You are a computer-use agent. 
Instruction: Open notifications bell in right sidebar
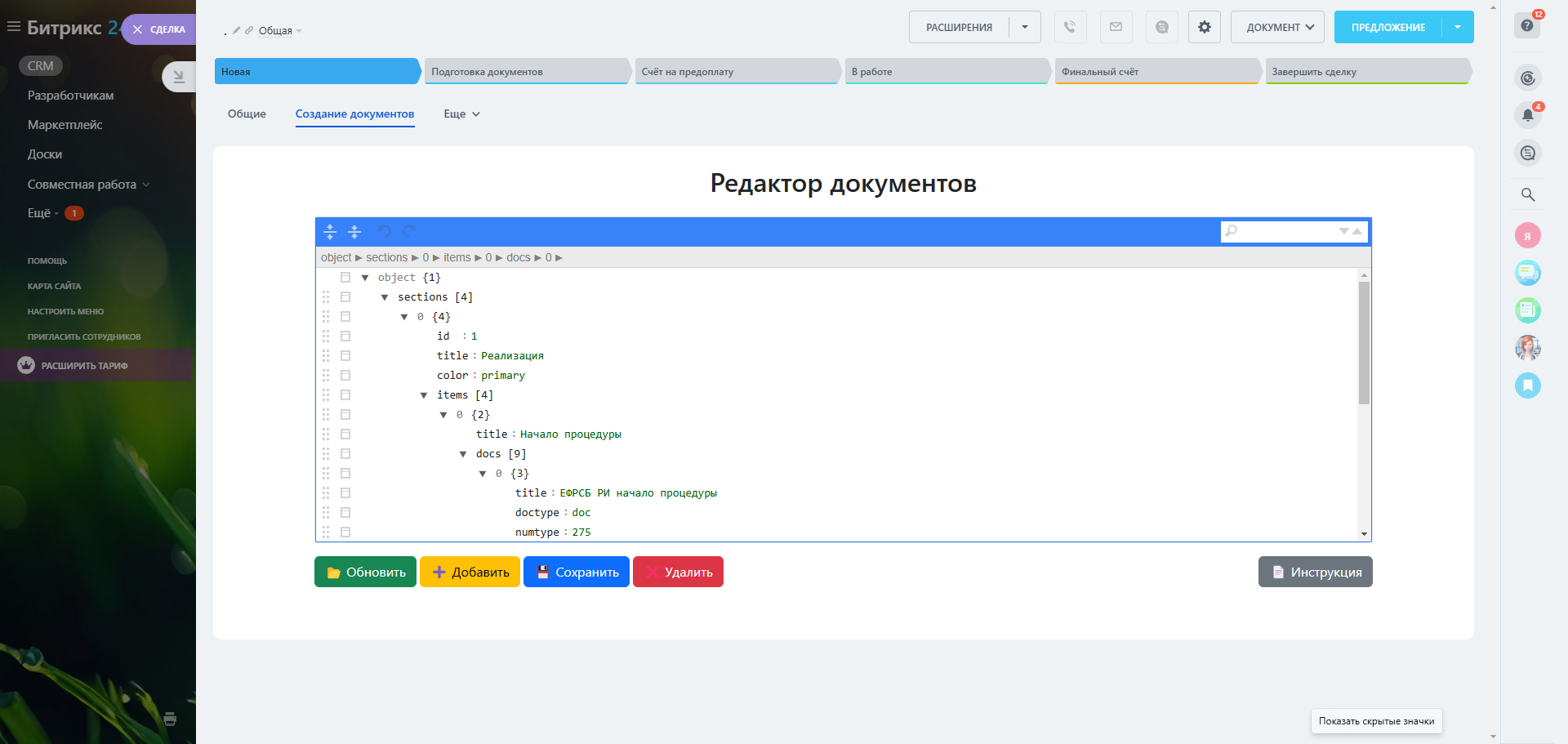point(1527,115)
